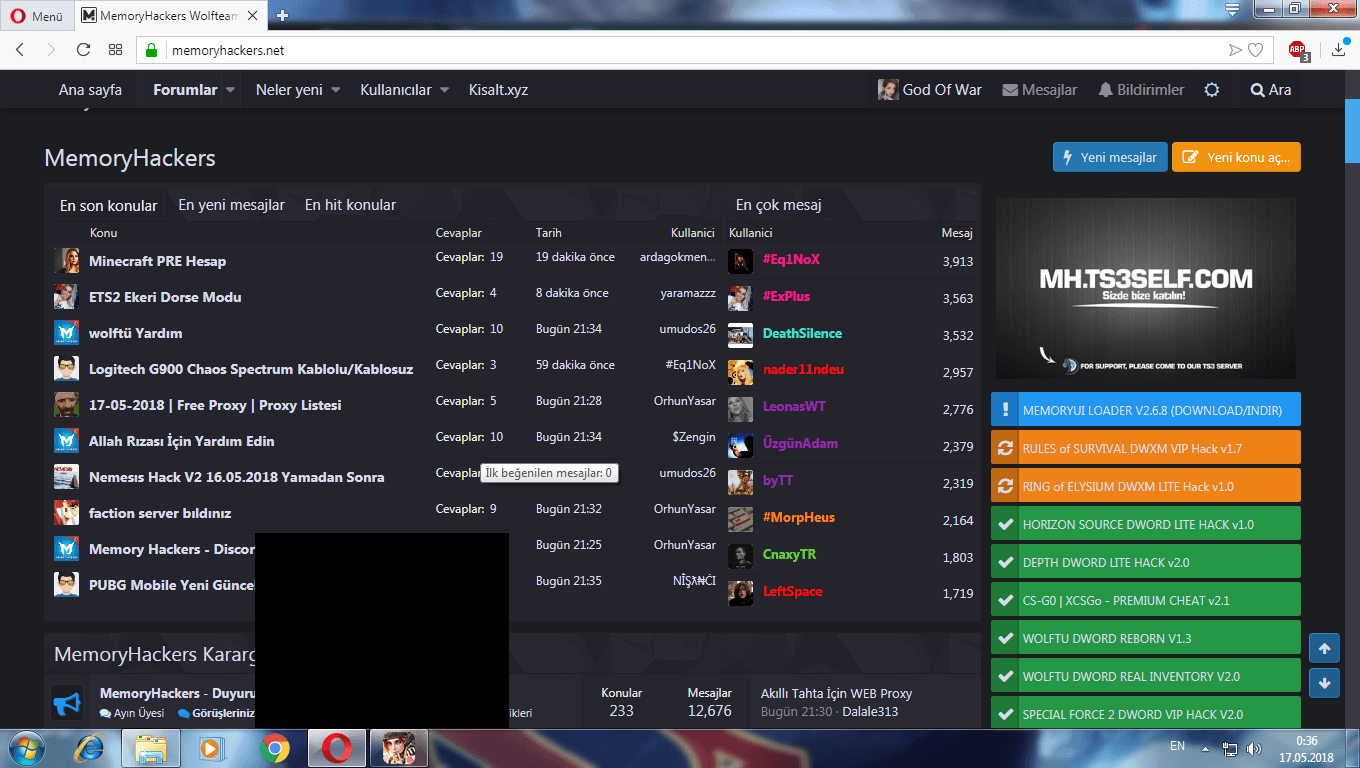The width and height of the screenshot is (1360, 768).
Task: Open user CnaxyTR profile
Action: tap(789, 555)
